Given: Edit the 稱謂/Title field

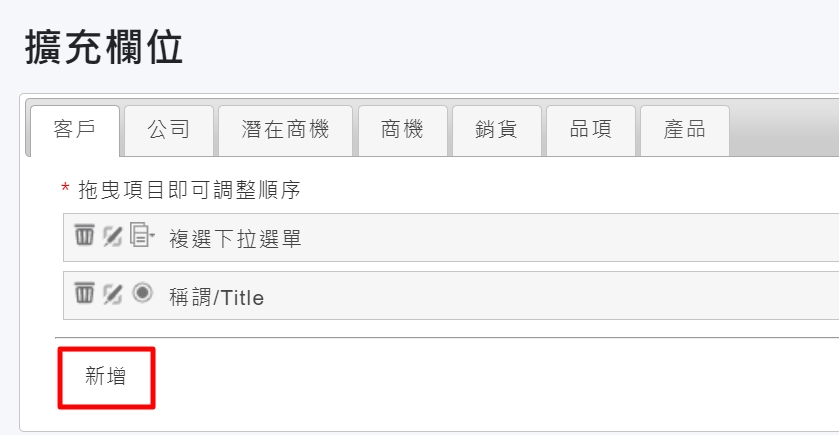Looking at the screenshot, I should tap(113, 294).
